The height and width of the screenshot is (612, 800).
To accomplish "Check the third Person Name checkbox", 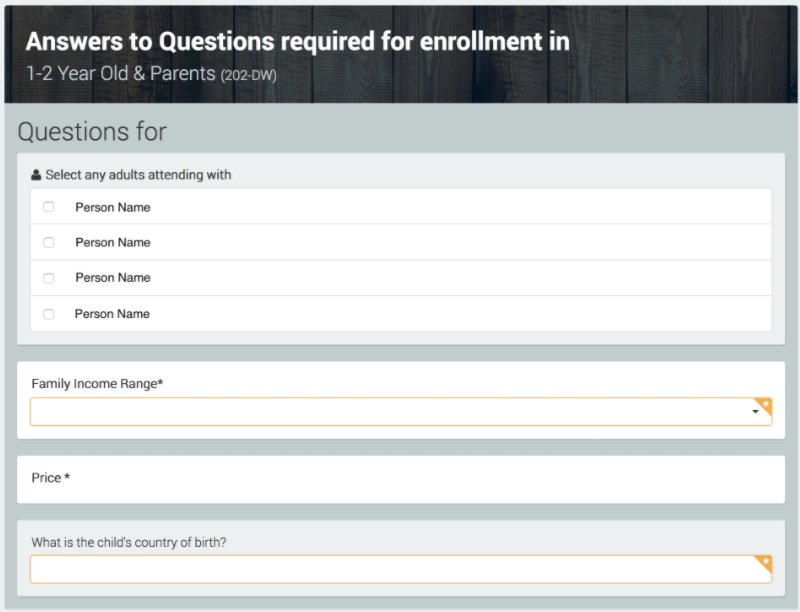I will pos(48,278).
